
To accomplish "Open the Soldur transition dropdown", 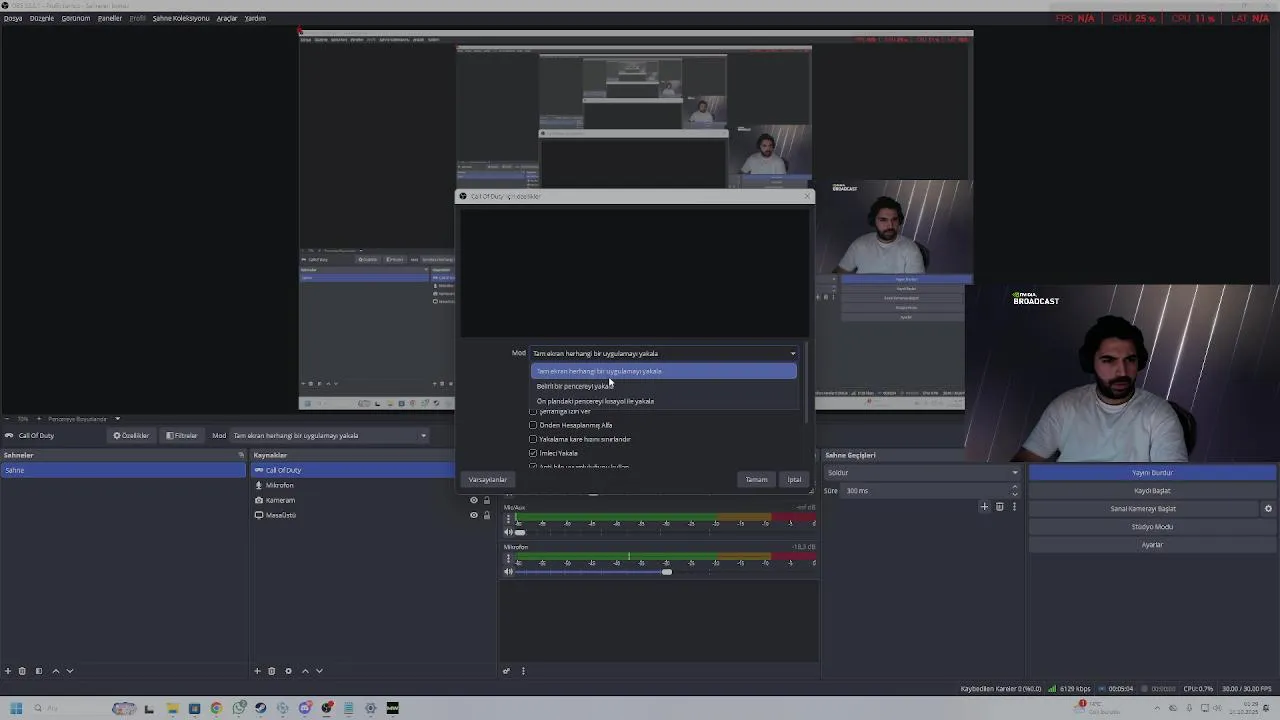I will pyautogui.click(x=922, y=472).
